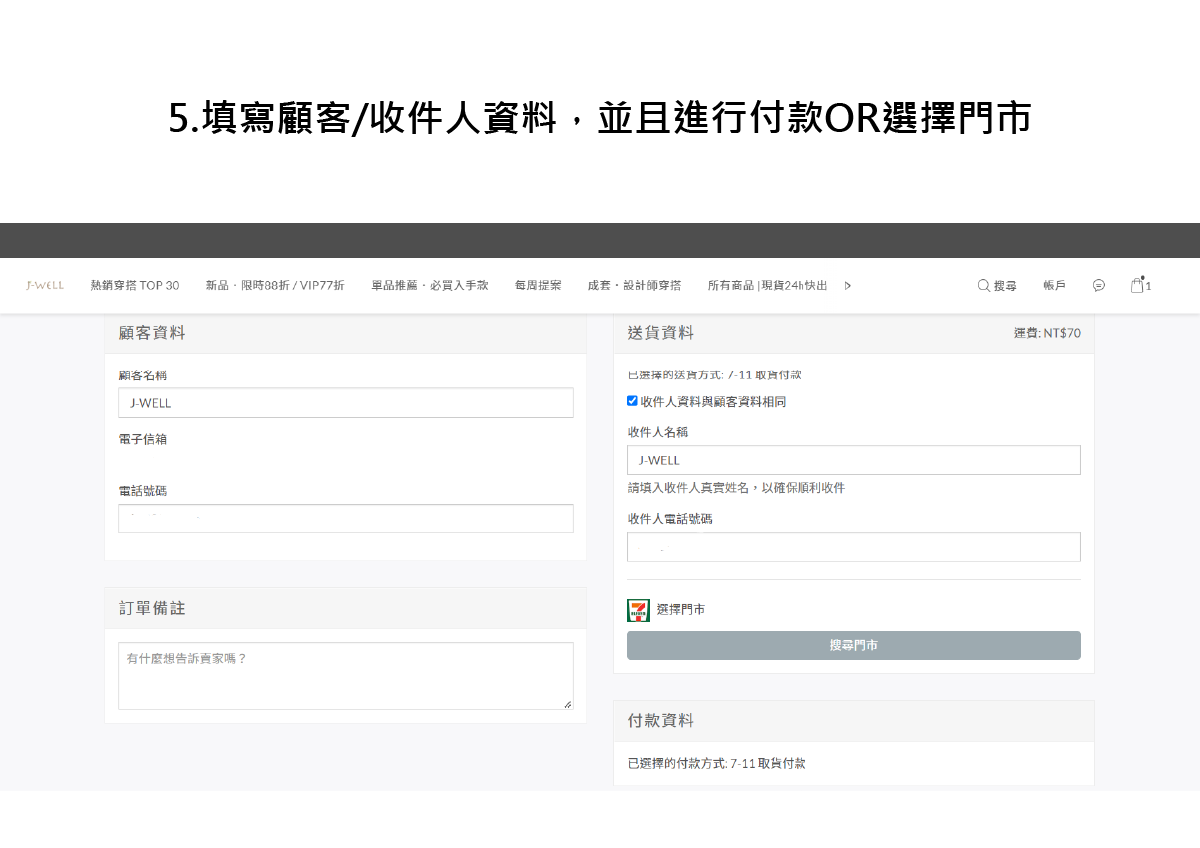Click the 收件人名稱 input field
Image resolution: width=1200 pixels, height=848 pixels.
[853, 460]
